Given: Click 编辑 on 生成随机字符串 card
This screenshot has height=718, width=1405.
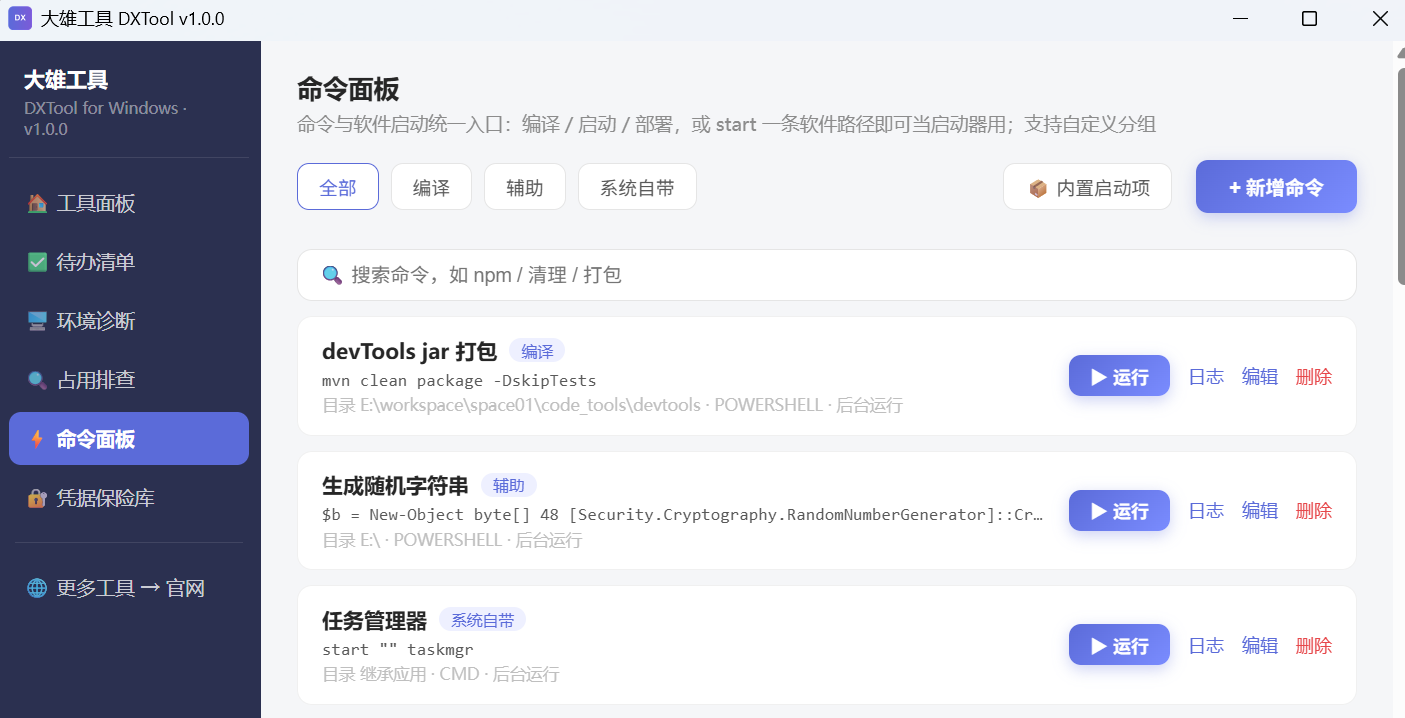Looking at the screenshot, I should pos(1260,511).
